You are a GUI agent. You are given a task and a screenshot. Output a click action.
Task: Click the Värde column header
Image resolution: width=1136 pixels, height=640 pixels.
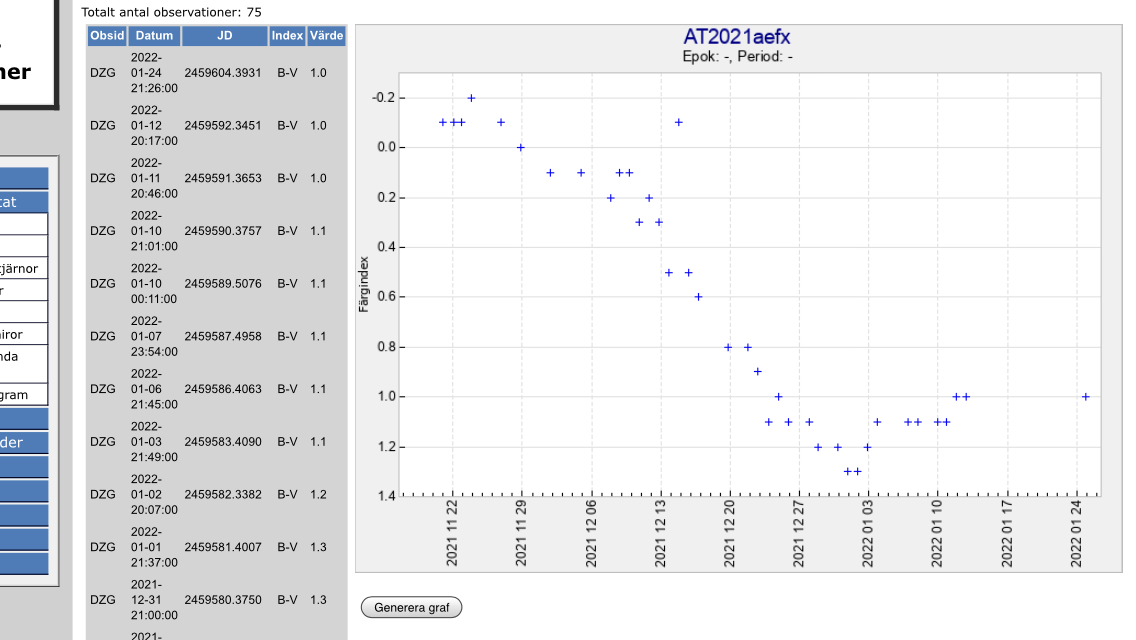(x=326, y=36)
